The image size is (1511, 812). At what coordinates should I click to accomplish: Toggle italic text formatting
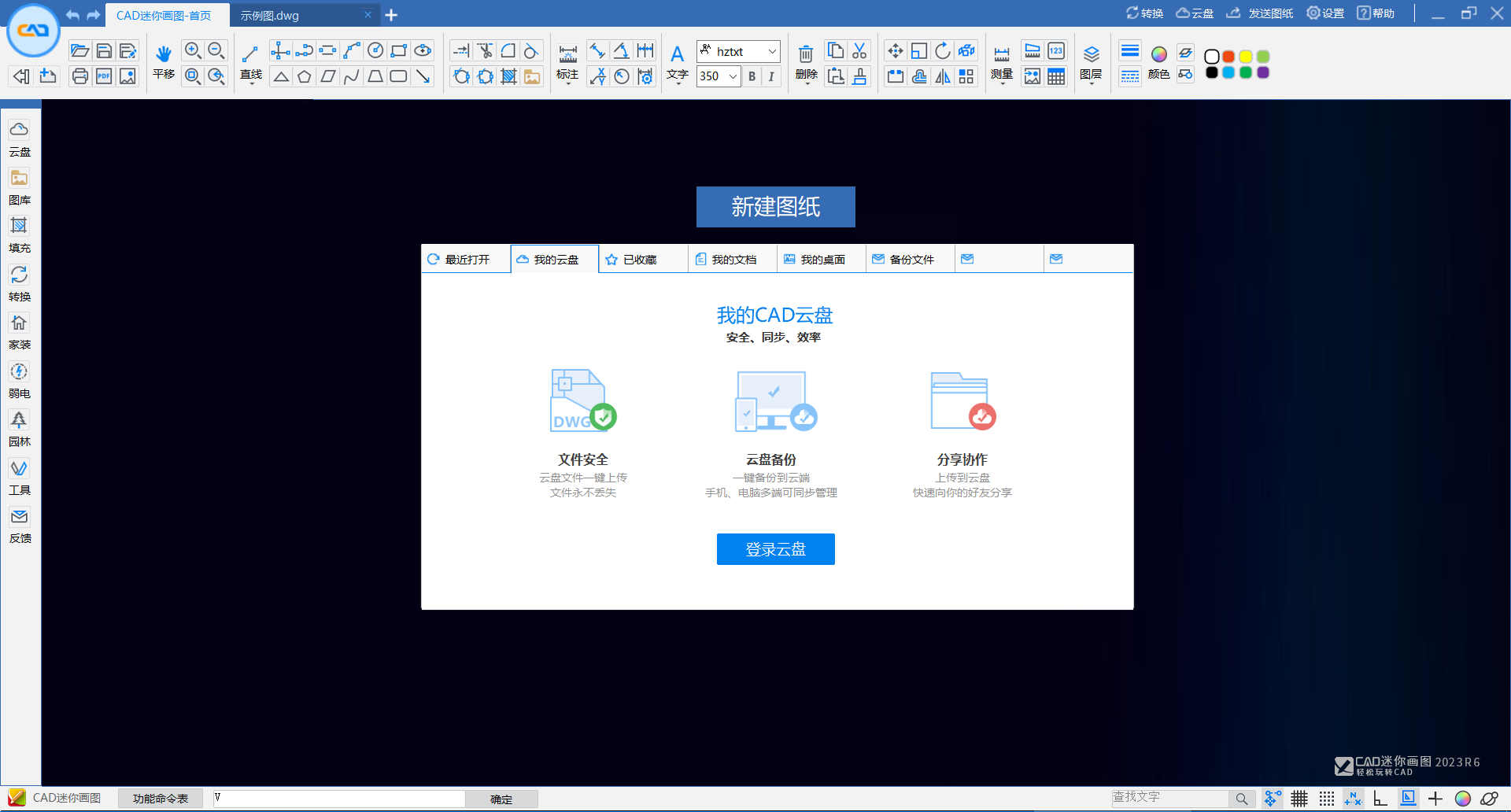click(x=771, y=76)
